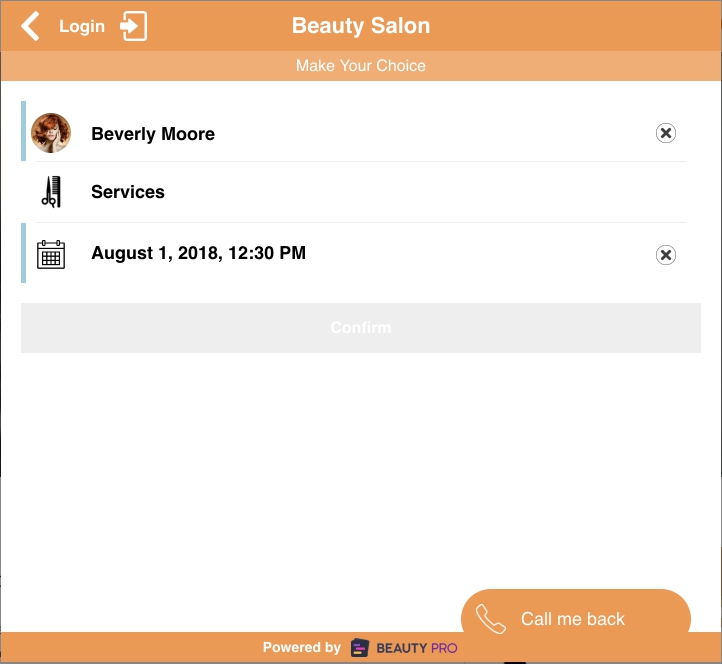Click the Powered by footer text
Image resolution: width=722 pixels, height=664 pixels.
click(302, 647)
